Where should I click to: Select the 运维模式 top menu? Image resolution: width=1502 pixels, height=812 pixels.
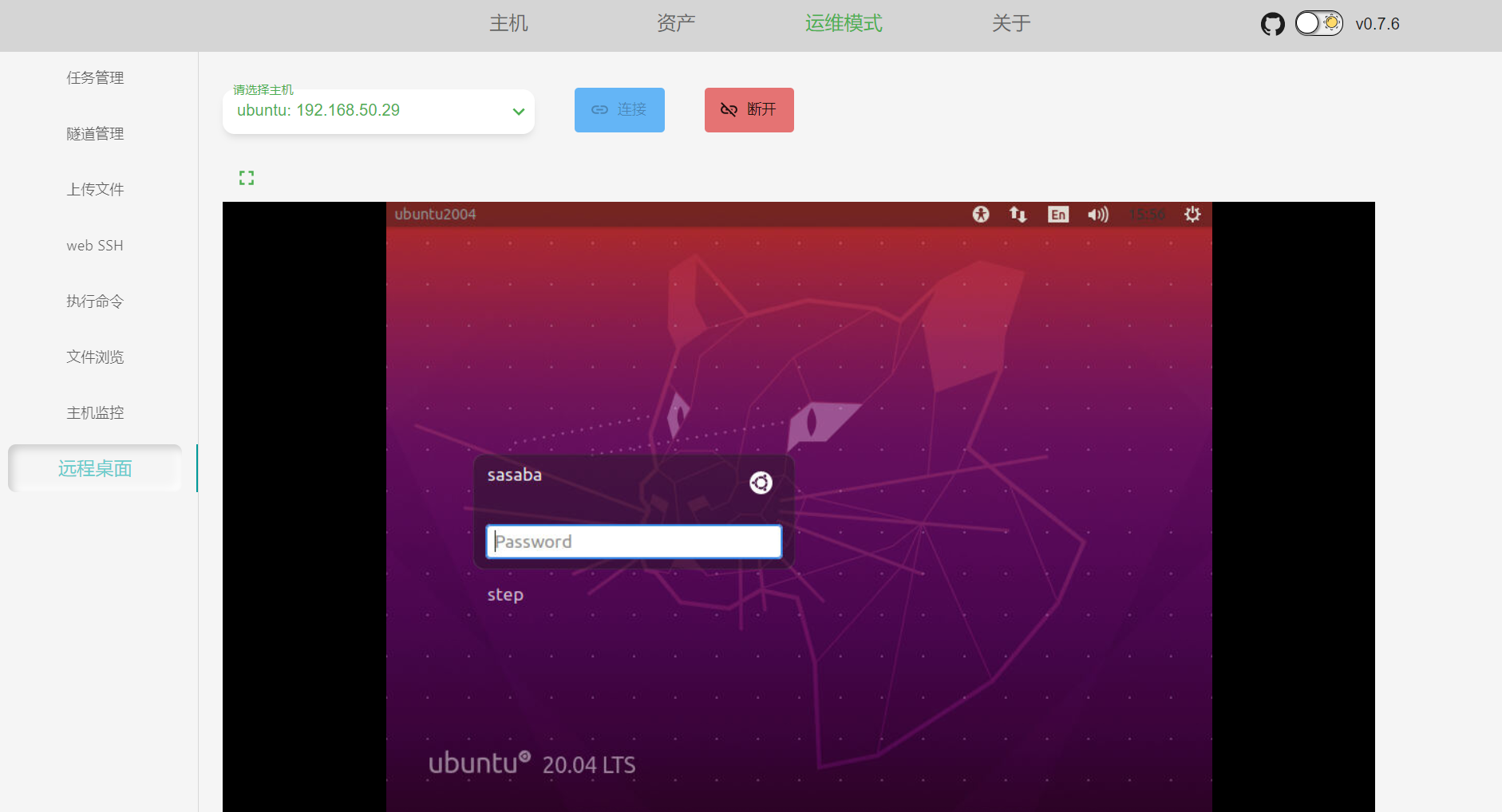(x=844, y=23)
